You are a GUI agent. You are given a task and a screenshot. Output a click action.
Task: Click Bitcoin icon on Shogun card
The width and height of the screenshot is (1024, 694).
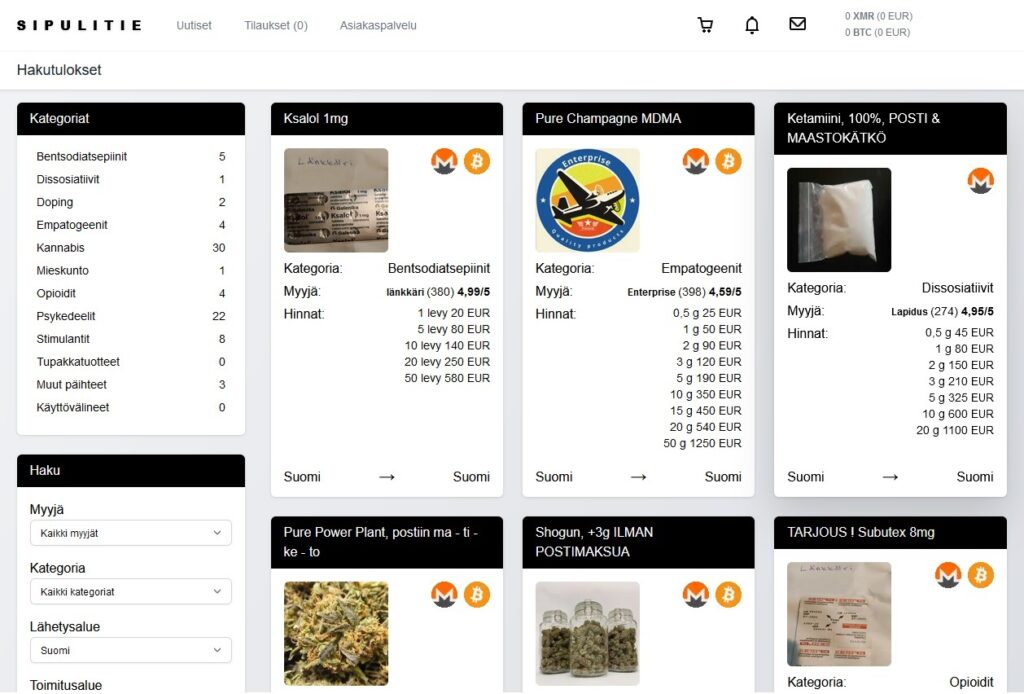coord(728,595)
